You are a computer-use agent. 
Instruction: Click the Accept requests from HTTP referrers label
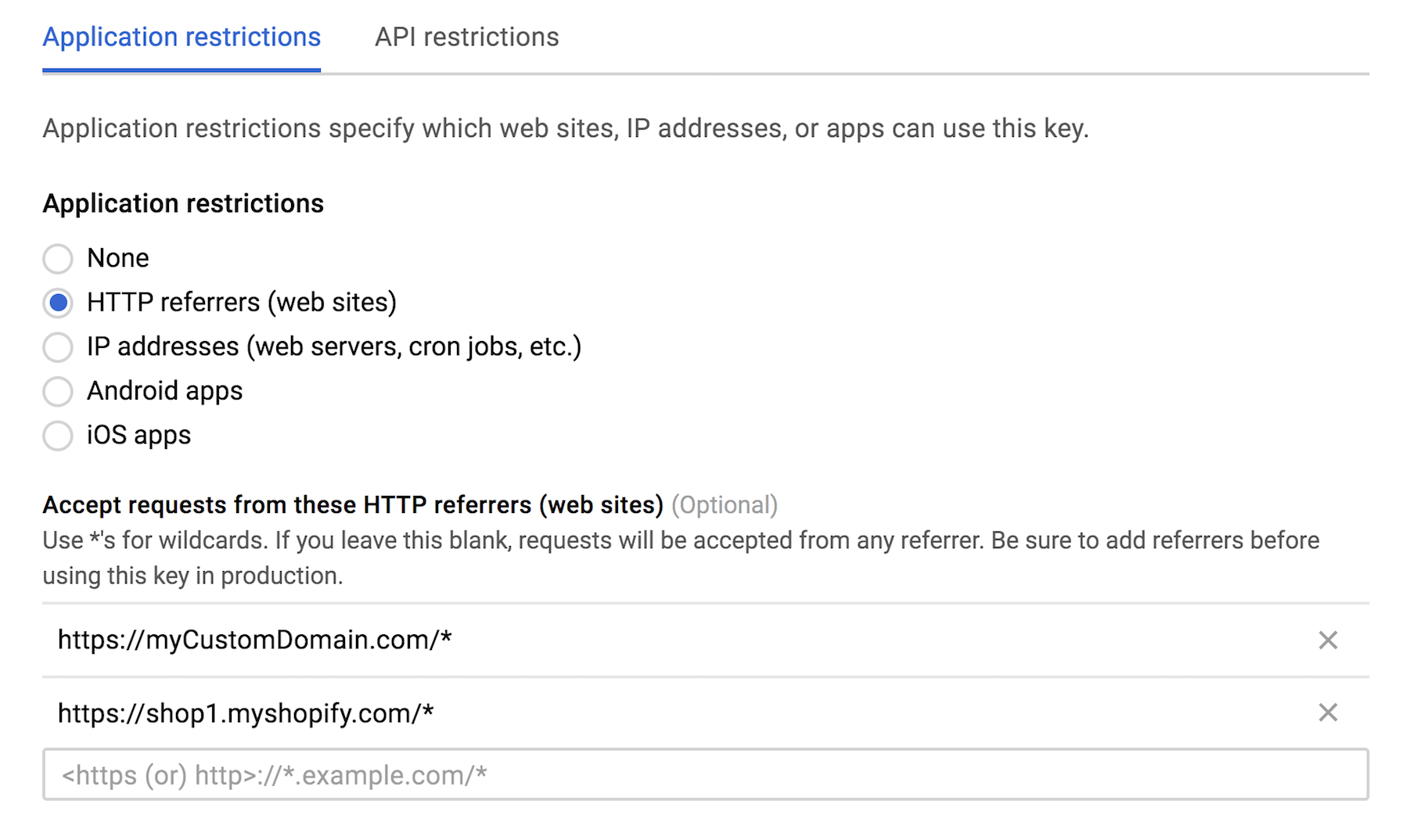coord(352,504)
